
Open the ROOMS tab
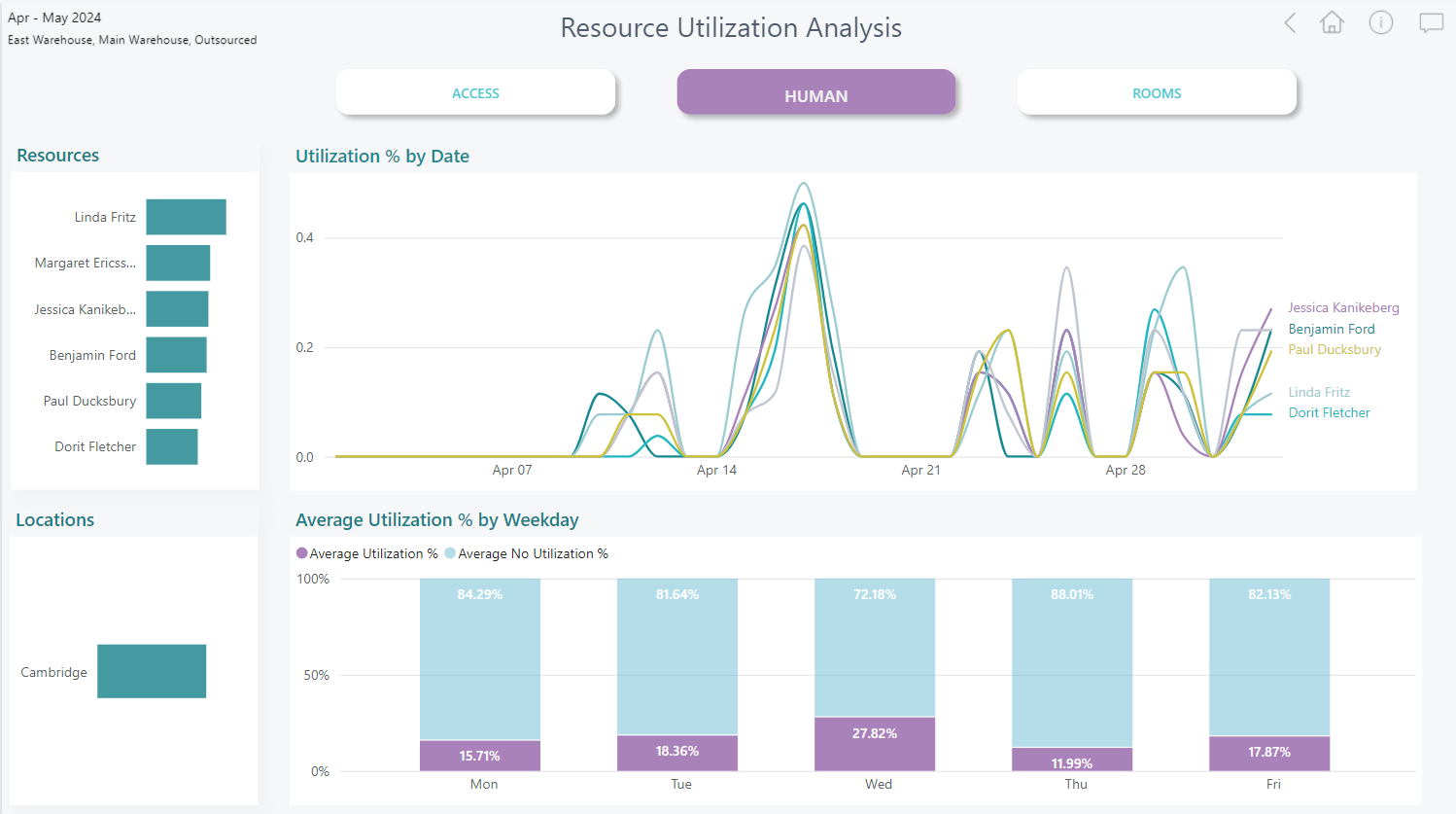(x=1156, y=93)
